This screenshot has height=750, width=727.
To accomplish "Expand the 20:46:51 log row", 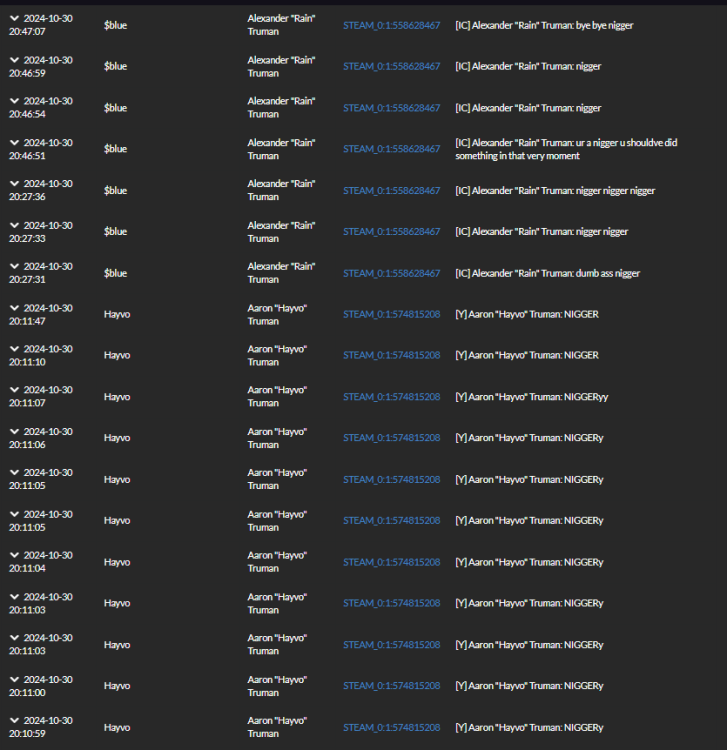I will tap(15, 143).
